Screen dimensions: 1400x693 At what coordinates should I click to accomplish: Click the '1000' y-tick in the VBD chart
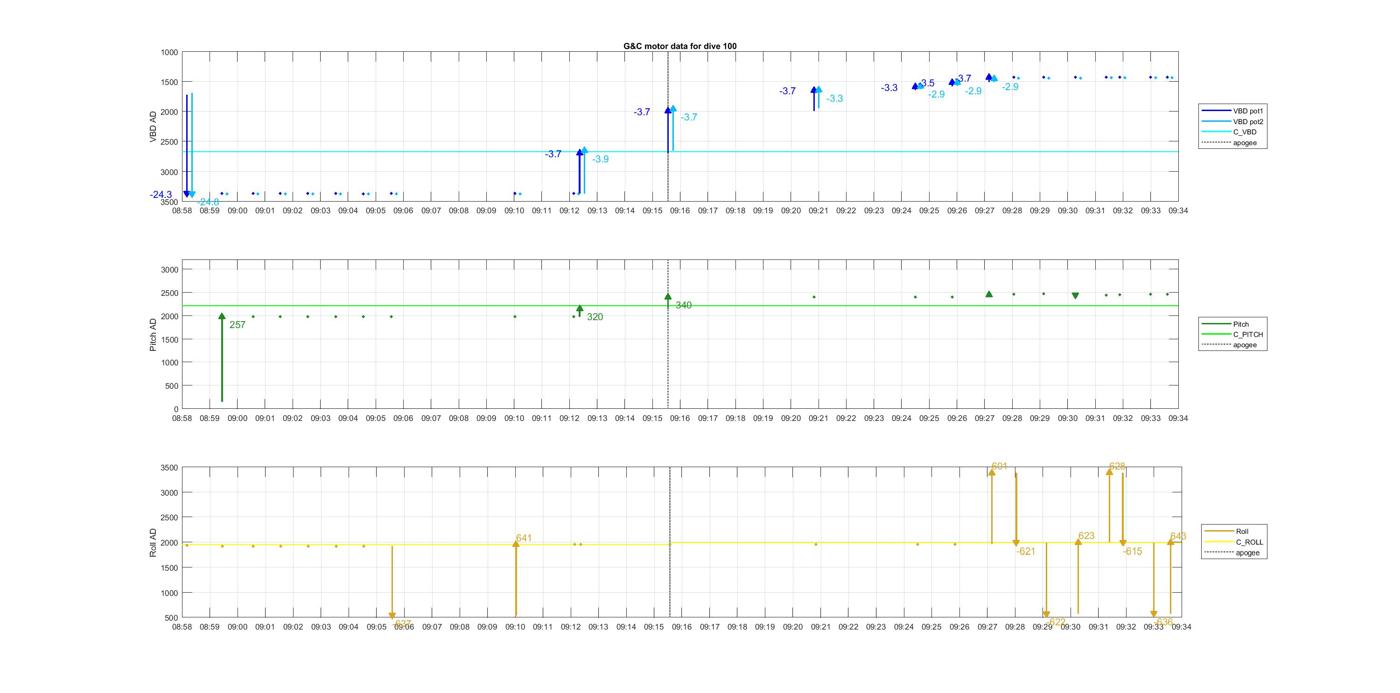click(x=168, y=52)
